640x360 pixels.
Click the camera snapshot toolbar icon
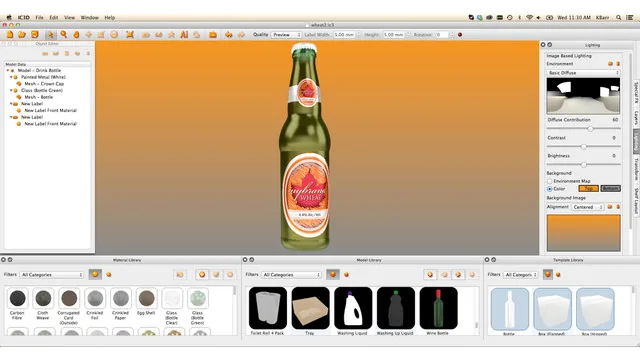coord(213,35)
